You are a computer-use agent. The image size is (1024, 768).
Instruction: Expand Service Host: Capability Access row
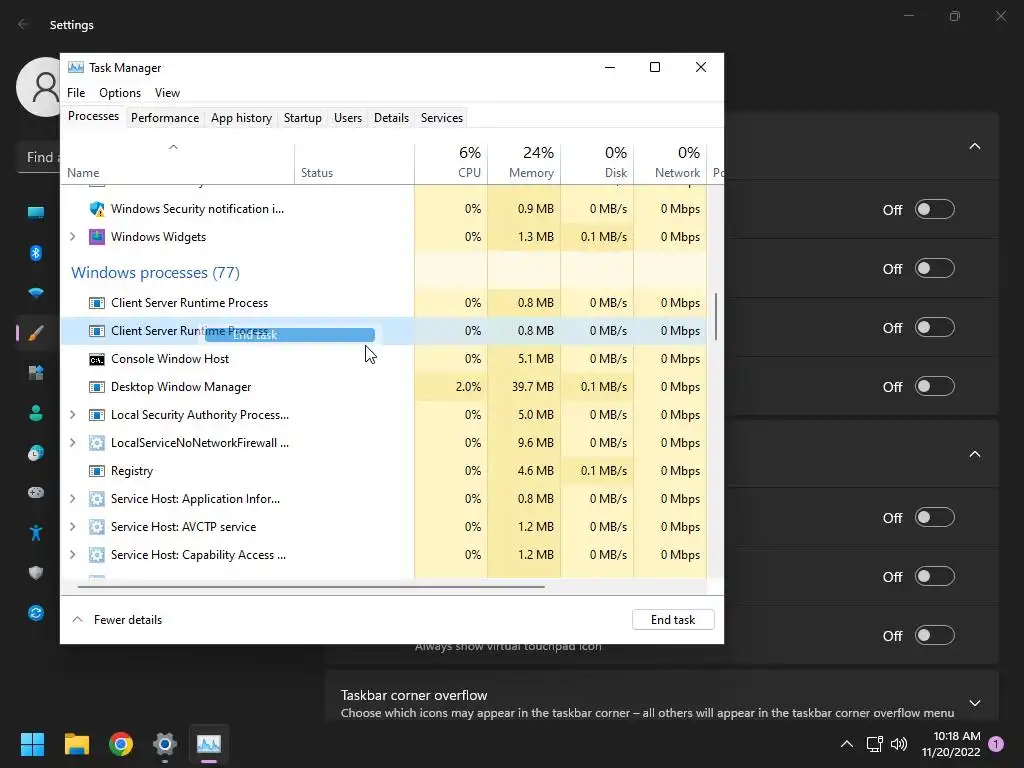tap(72, 555)
